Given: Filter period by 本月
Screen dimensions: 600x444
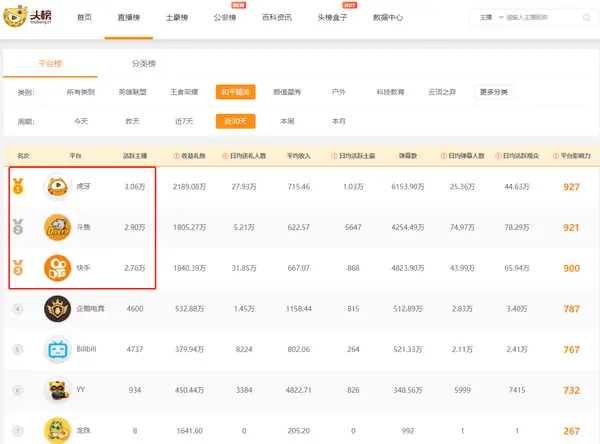Looking at the screenshot, I should [x=339, y=121].
